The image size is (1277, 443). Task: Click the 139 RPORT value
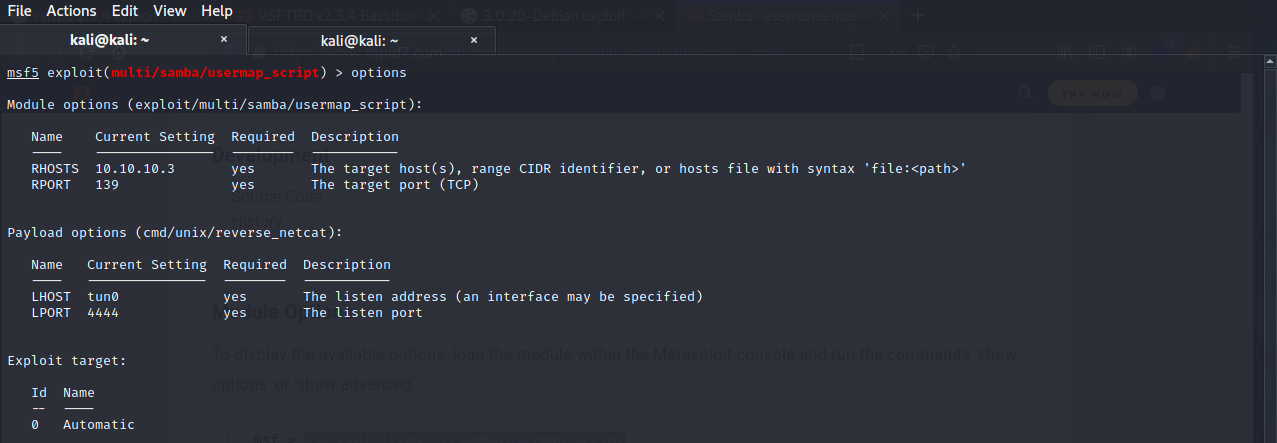point(107,185)
